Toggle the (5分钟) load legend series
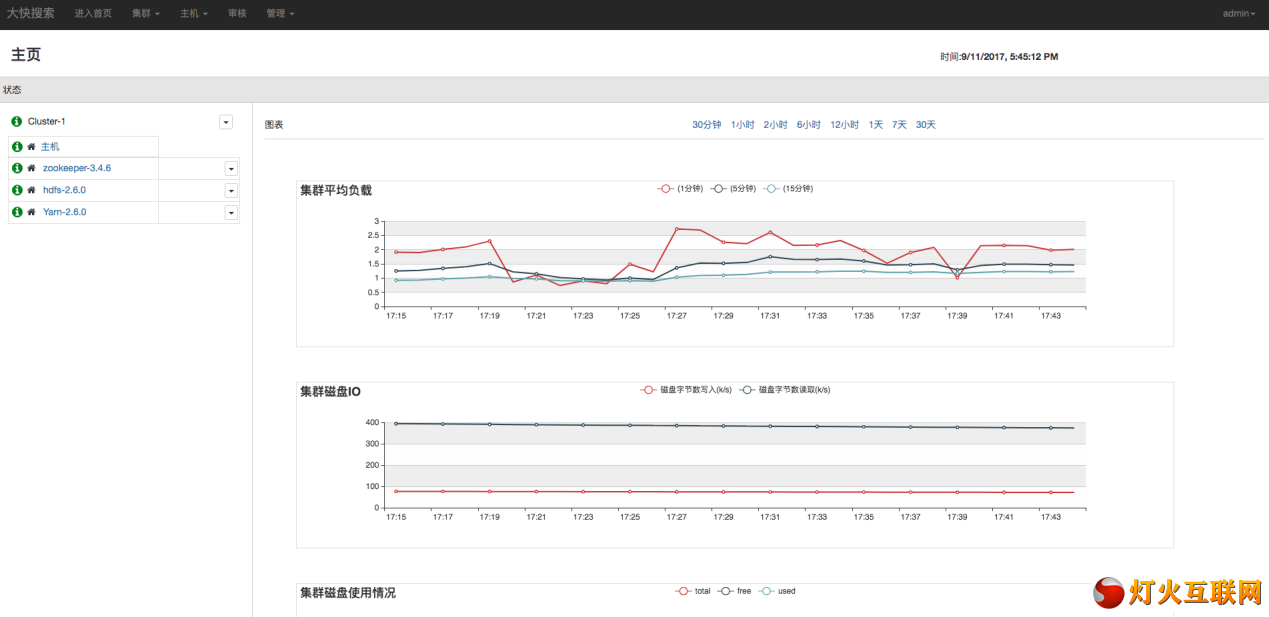This screenshot has width=1269, height=617. point(732,188)
